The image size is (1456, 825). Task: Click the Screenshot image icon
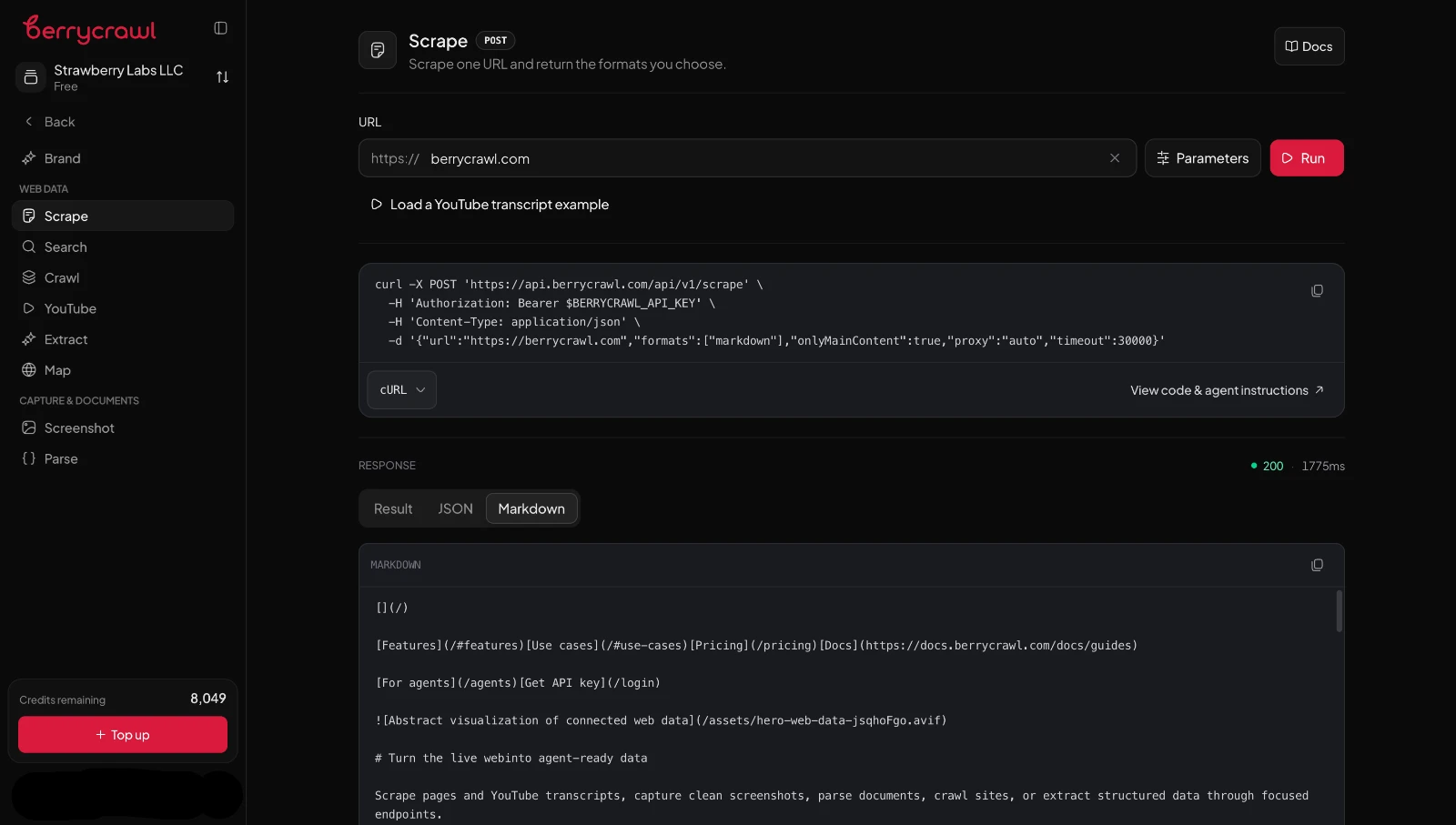tap(29, 428)
